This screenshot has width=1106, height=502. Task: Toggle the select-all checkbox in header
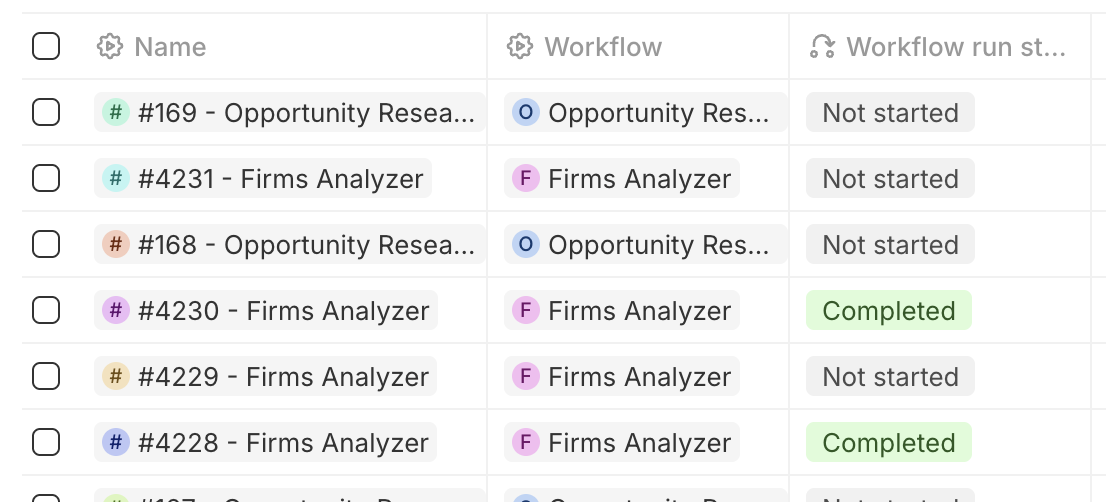(46, 47)
